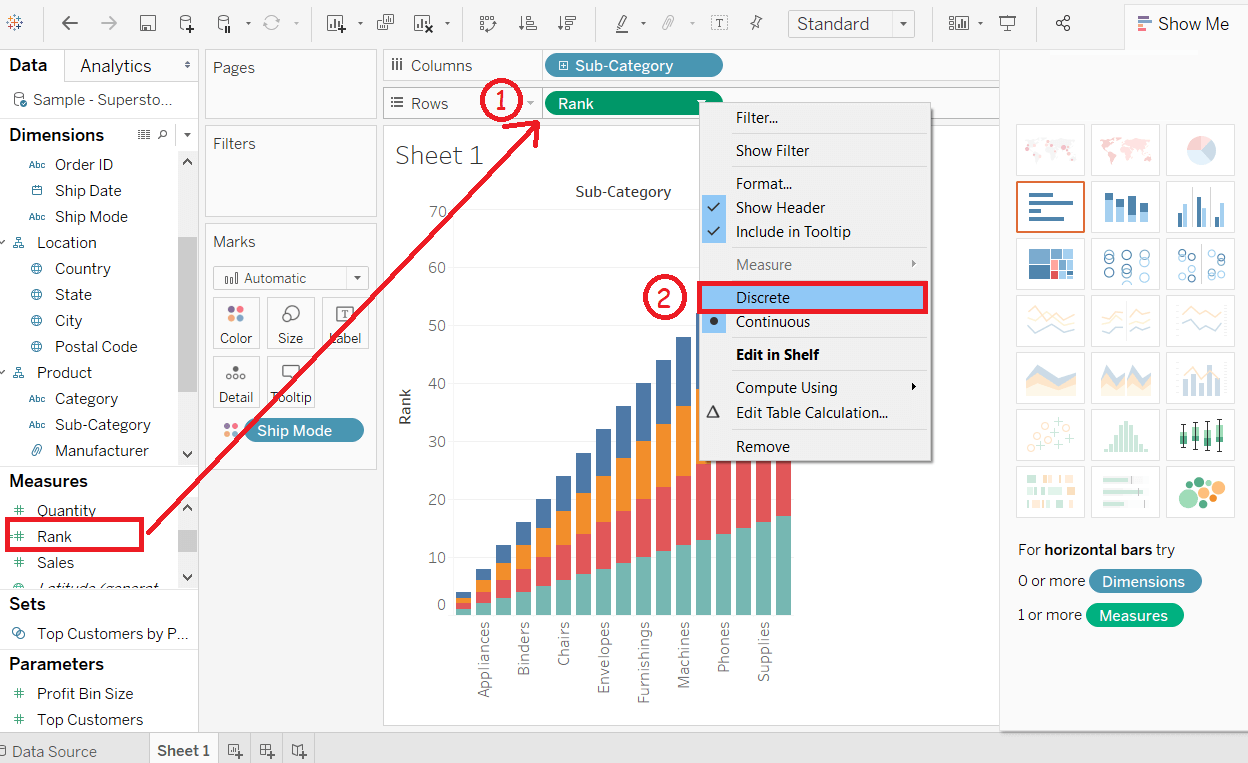1248x763 pixels.
Task: Choose treemap chart in Show Me
Action: tap(1050, 264)
